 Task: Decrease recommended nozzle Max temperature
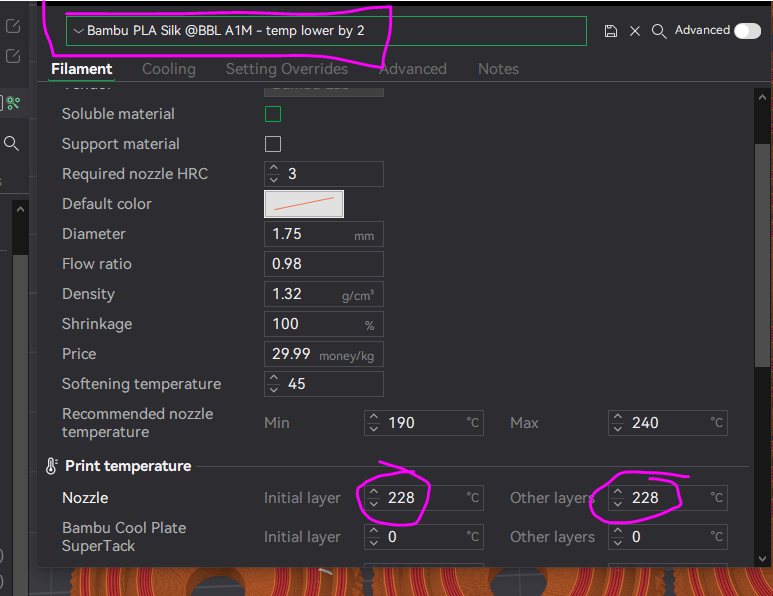click(x=618, y=428)
